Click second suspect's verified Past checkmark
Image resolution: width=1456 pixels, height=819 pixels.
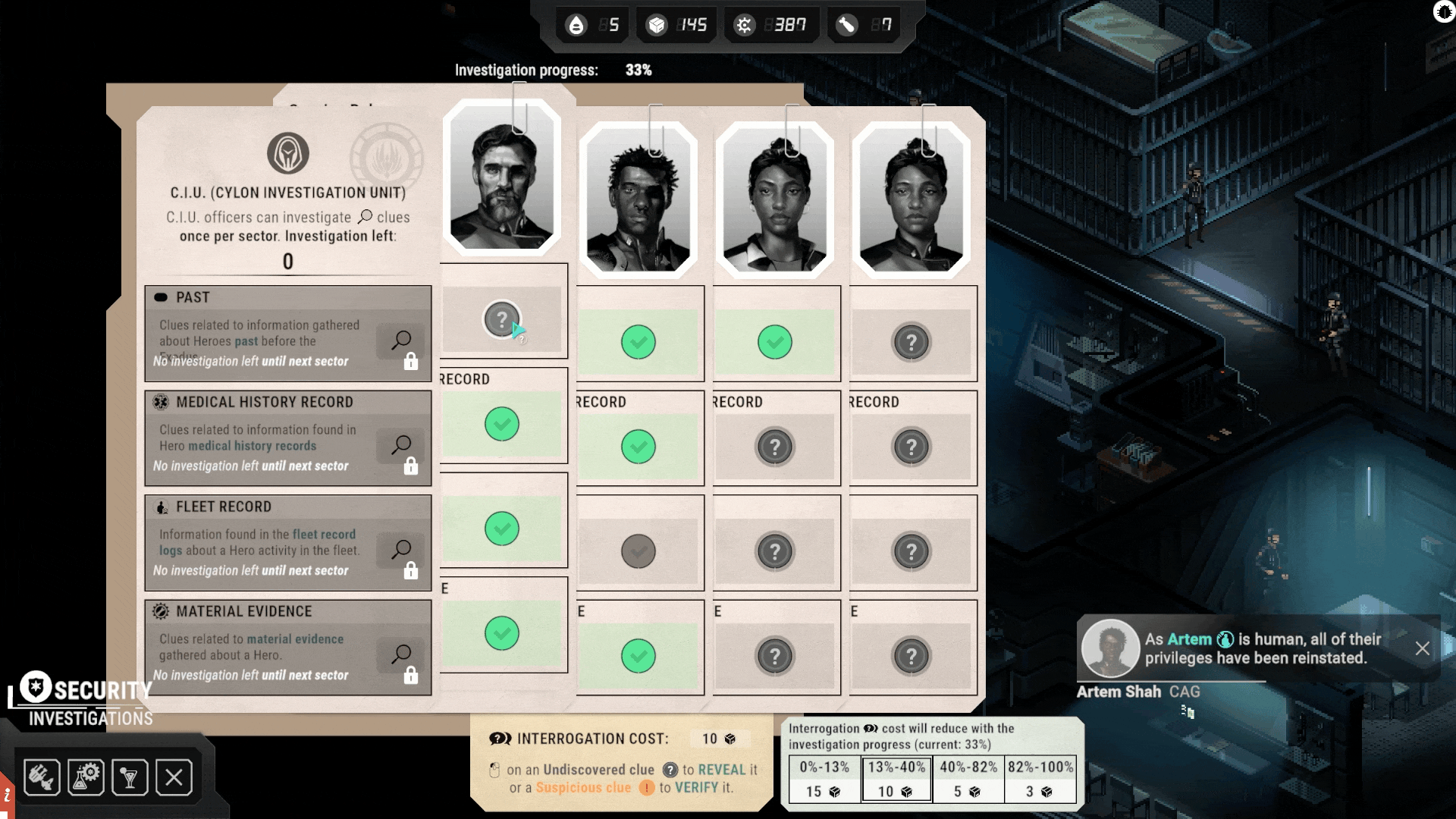(x=638, y=342)
